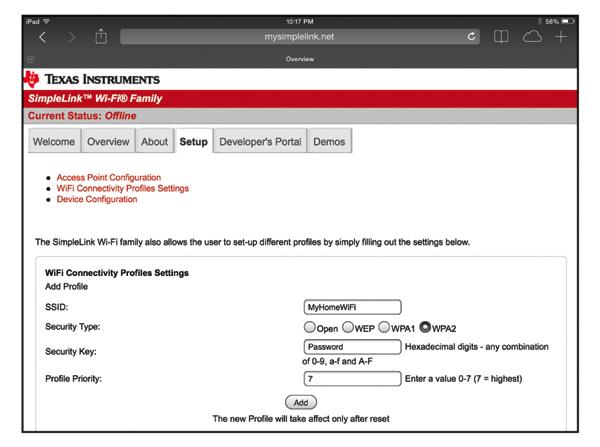Open iCloud tabs cloud icon
This screenshot has width=600, height=447.
pyautogui.click(x=532, y=37)
